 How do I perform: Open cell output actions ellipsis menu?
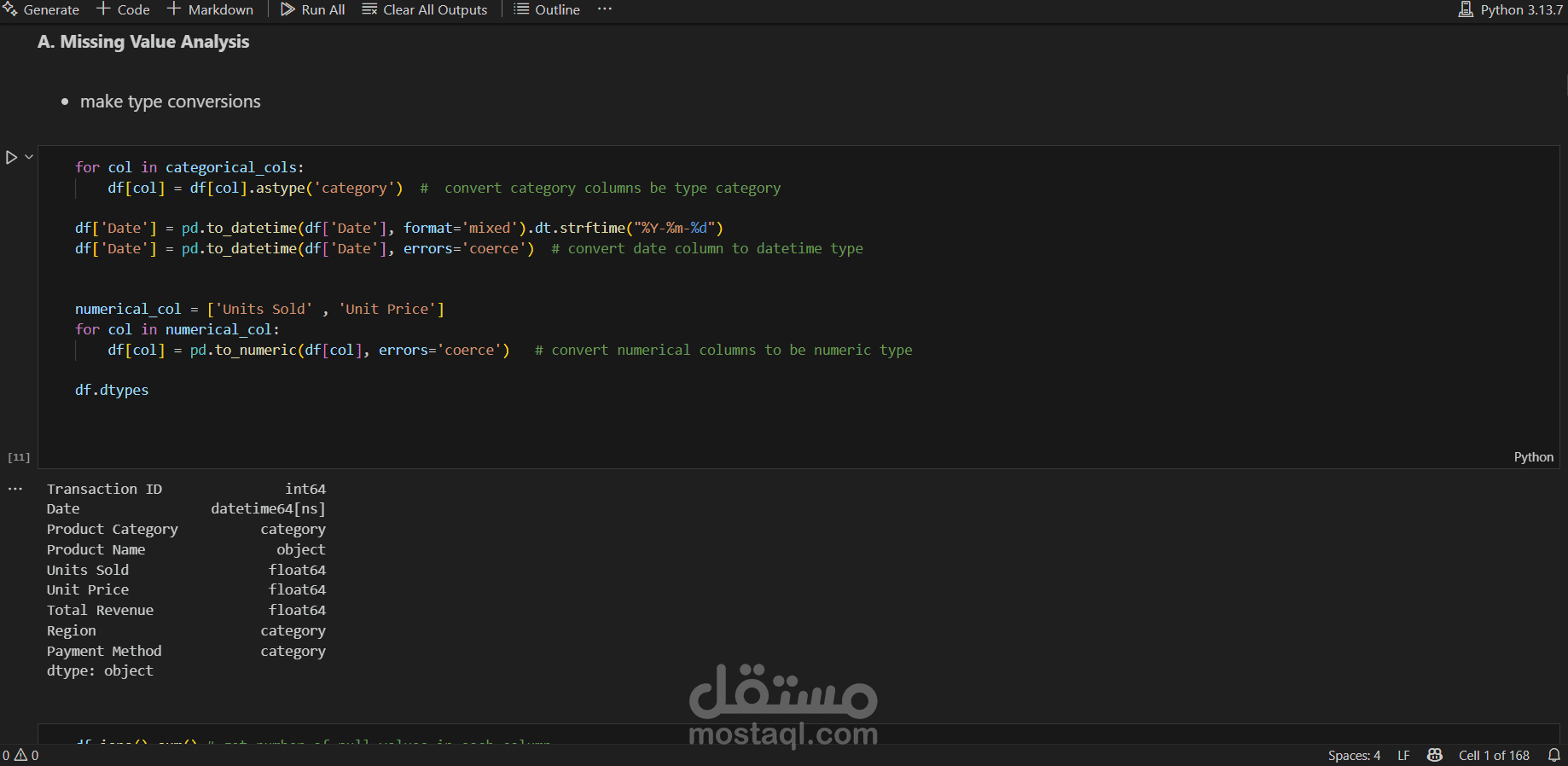[x=15, y=489]
